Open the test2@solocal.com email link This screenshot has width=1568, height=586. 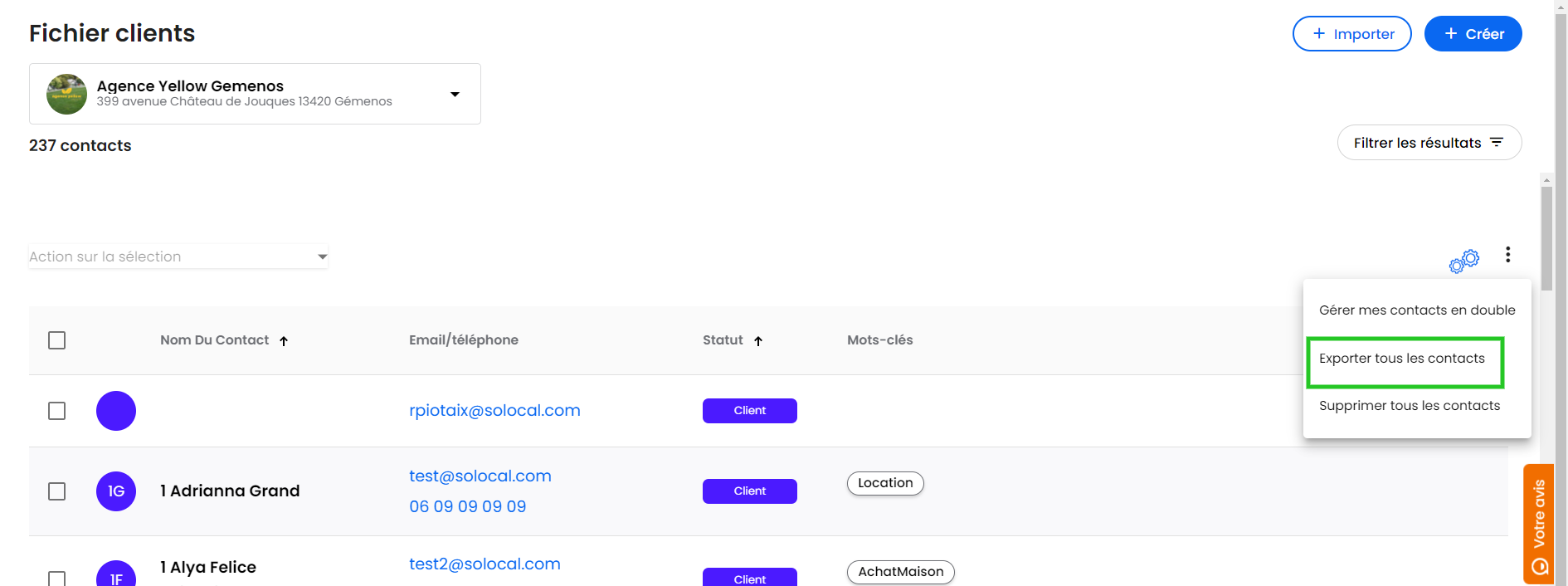[x=485, y=564]
